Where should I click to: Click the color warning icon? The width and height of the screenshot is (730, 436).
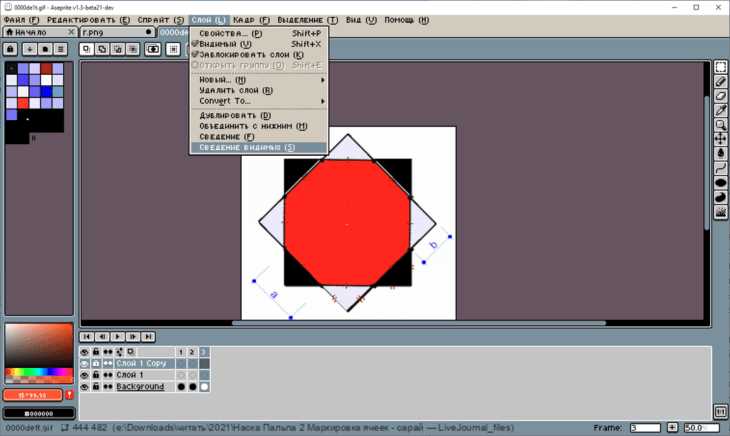[69, 395]
